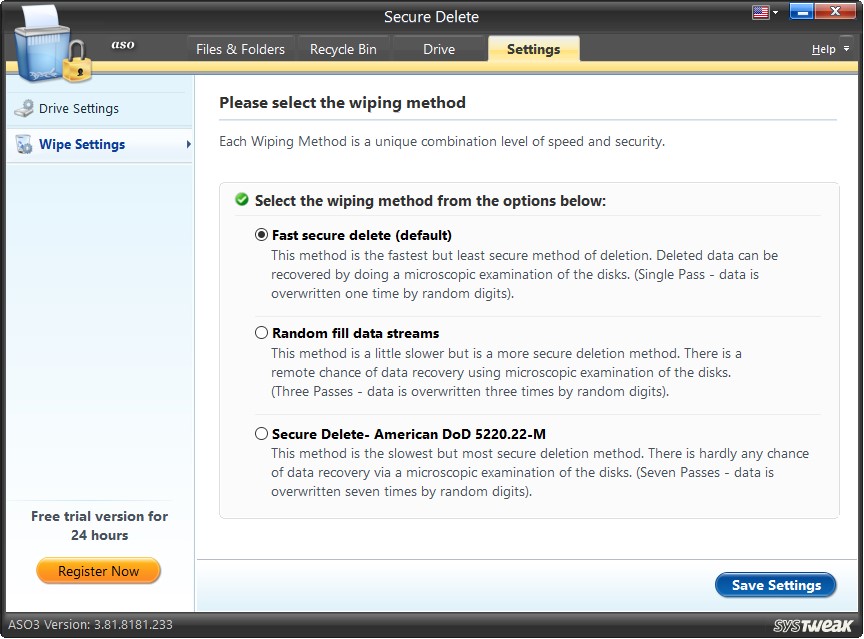Image resolution: width=864 pixels, height=639 pixels.
Task: Select the Fast secure delete radio button
Action: (x=261, y=236)
